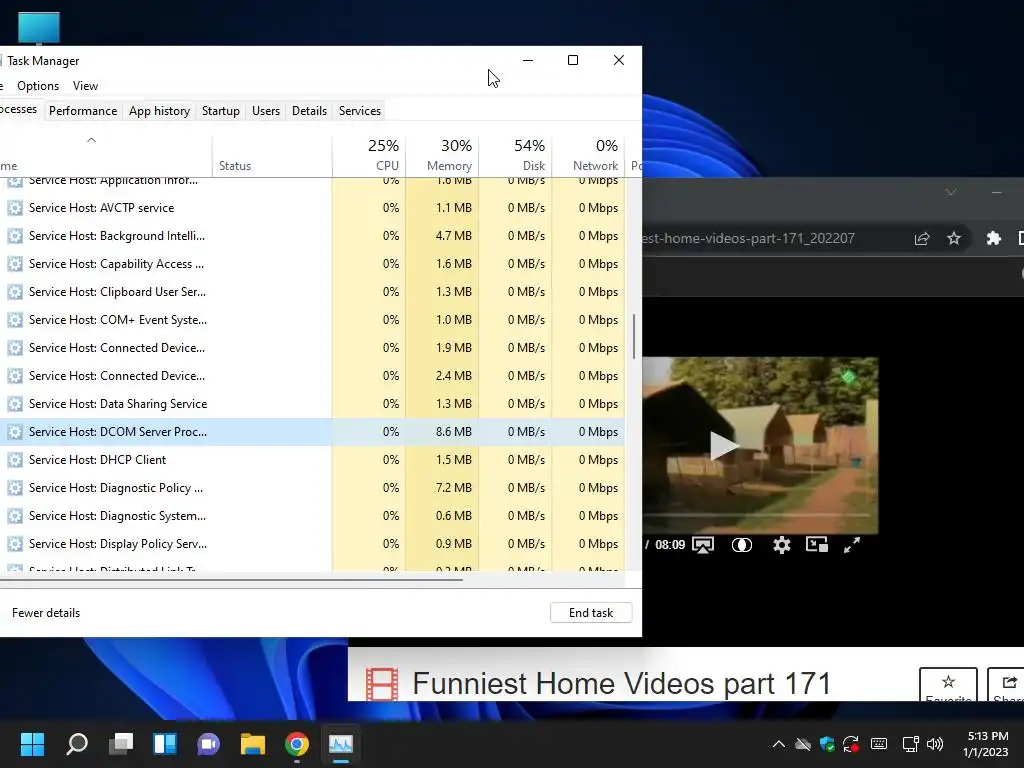Image resolution: width=1024 pixels, height=768 pixels.
Task: Open taskbar Search
Action: point(76,744)
